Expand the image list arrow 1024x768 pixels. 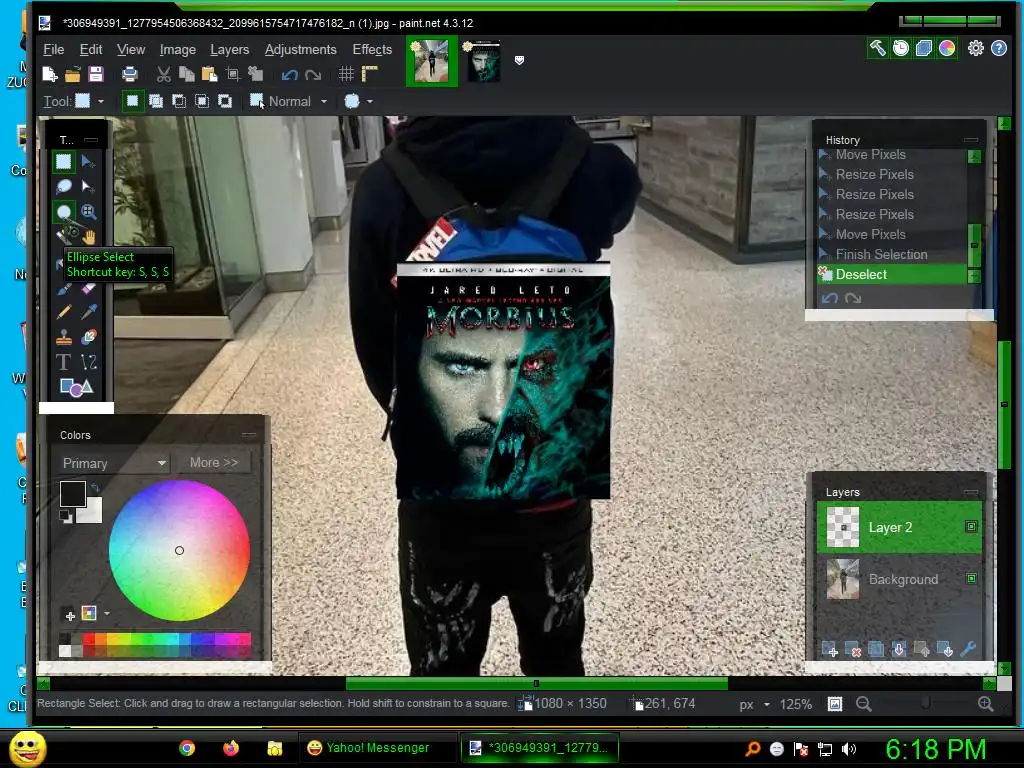pos(519,60)
